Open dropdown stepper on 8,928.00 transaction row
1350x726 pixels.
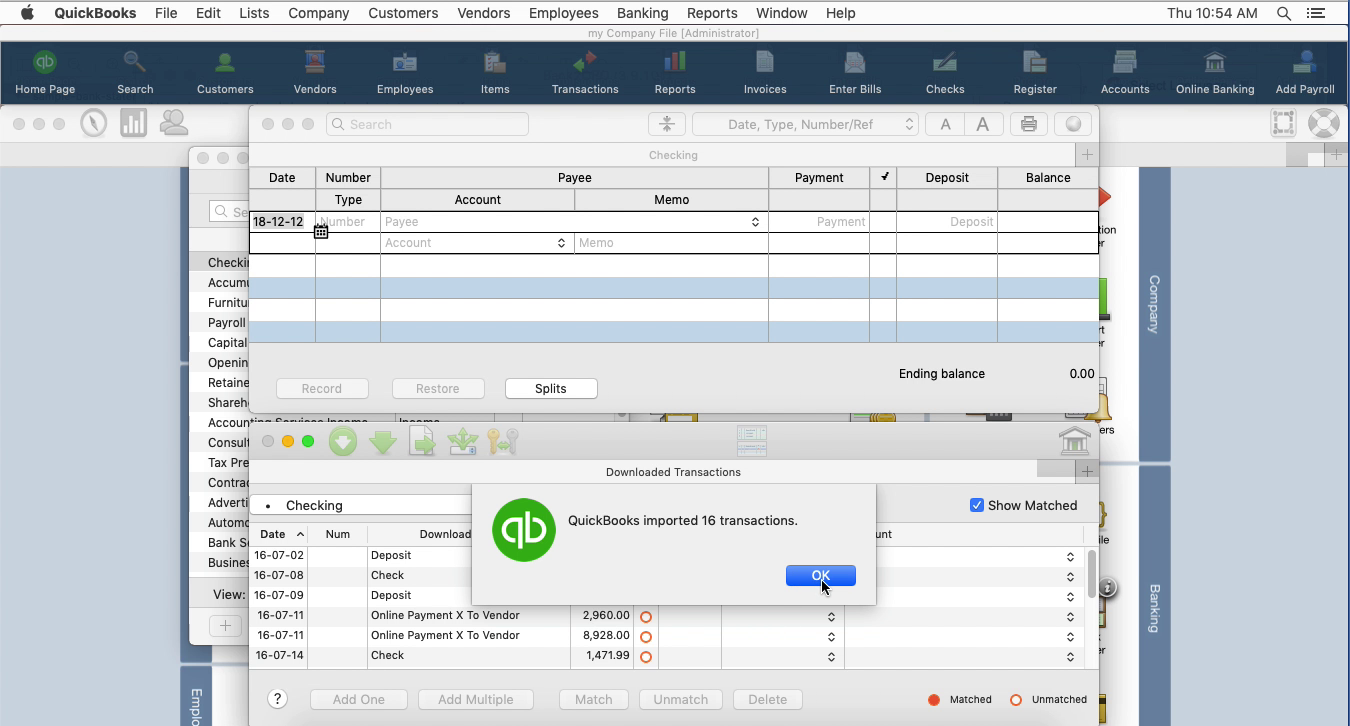831,636
